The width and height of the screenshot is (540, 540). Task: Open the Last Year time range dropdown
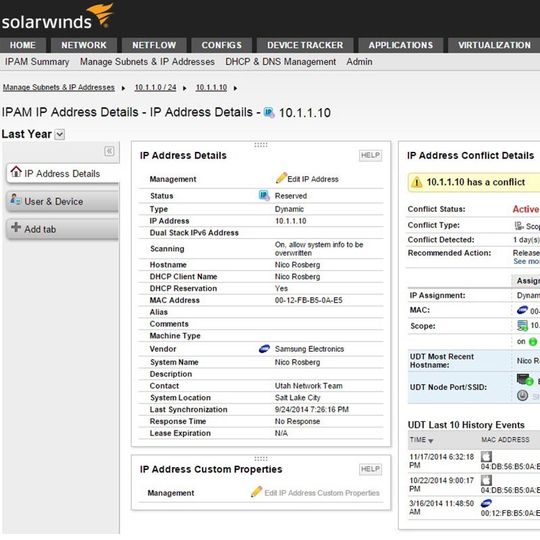[x=60, y=134]
